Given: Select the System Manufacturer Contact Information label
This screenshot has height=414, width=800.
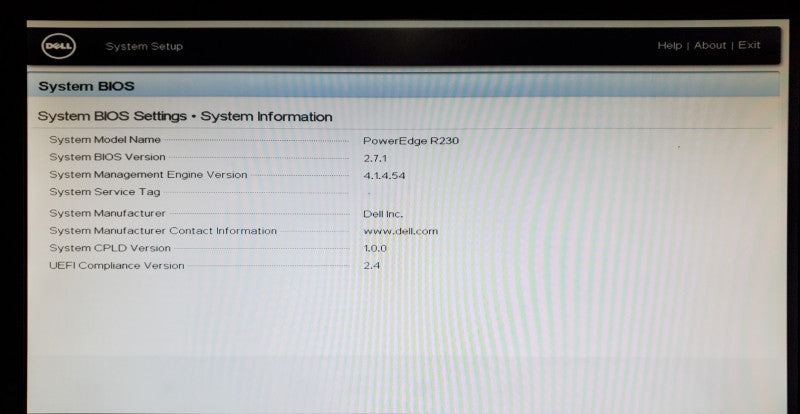Looking at the screenshot, I should pos(163,231).
